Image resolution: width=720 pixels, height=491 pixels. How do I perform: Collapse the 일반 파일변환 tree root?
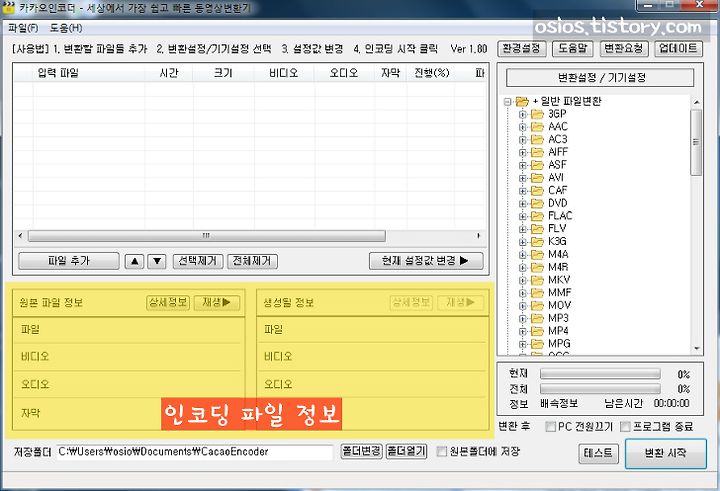click(507, 102)
